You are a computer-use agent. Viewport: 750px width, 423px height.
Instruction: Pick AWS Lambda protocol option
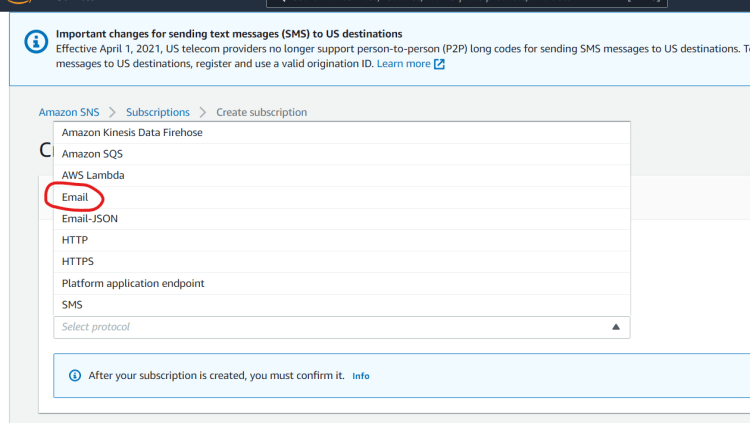pos(342,176)
